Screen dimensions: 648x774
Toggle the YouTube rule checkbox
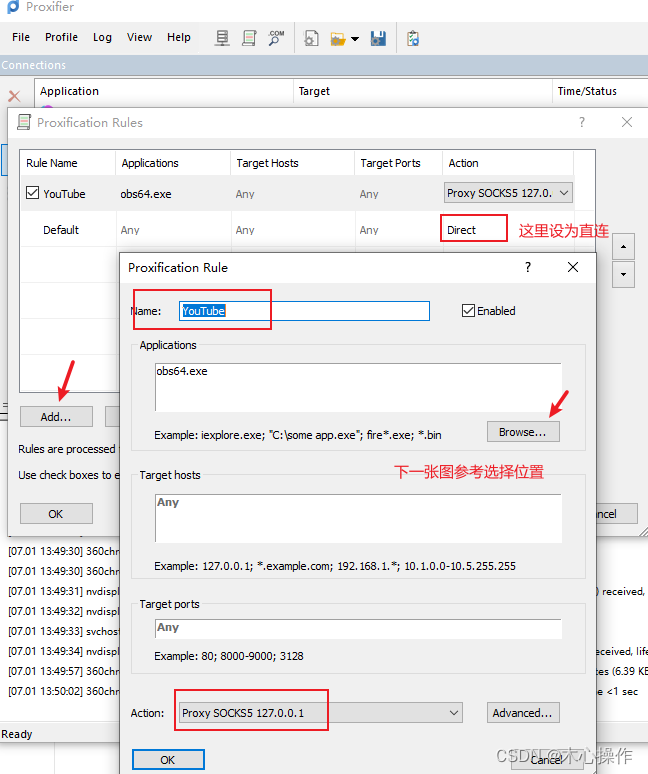point(33,193)
